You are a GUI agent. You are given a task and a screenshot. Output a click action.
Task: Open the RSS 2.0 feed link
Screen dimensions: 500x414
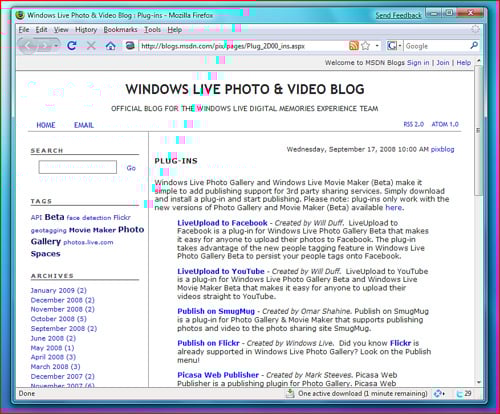414,124
